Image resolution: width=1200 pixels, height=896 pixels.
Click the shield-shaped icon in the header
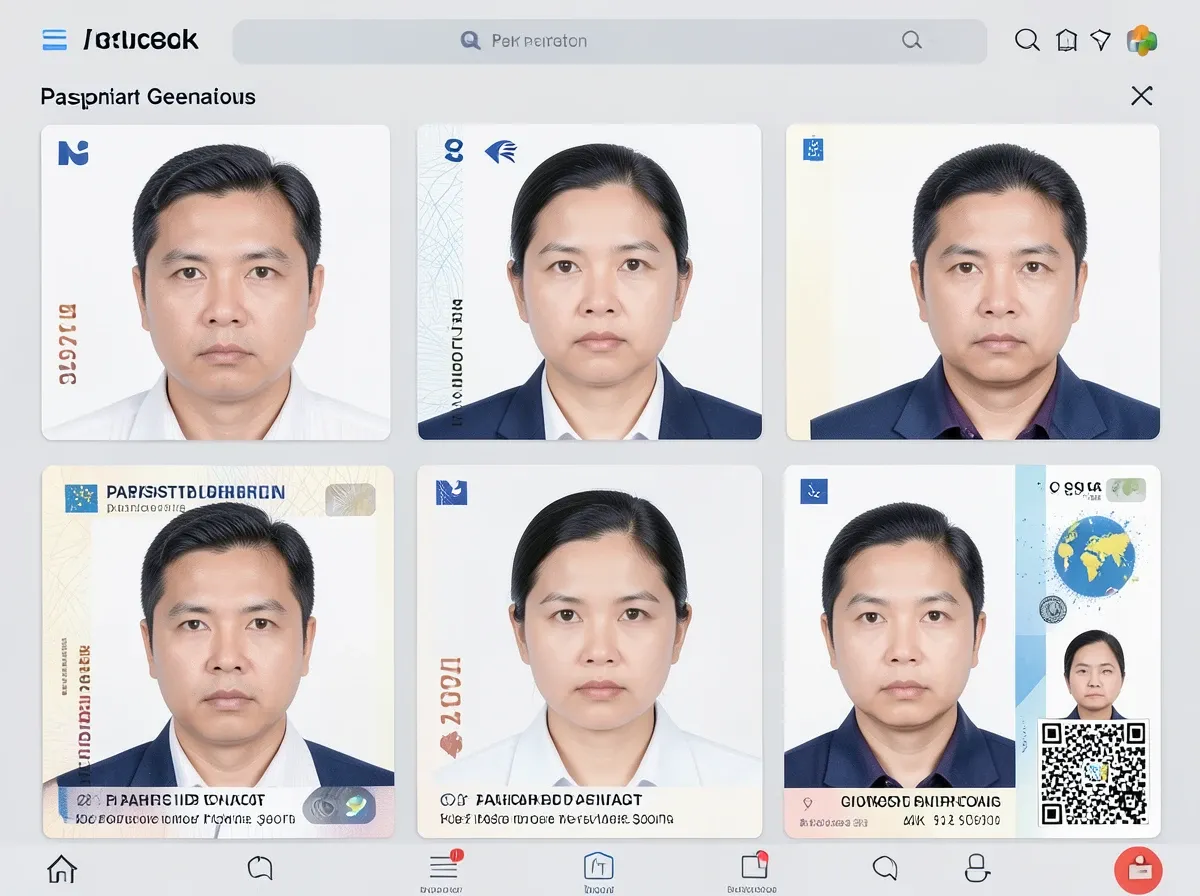(x=1101, y=40)
